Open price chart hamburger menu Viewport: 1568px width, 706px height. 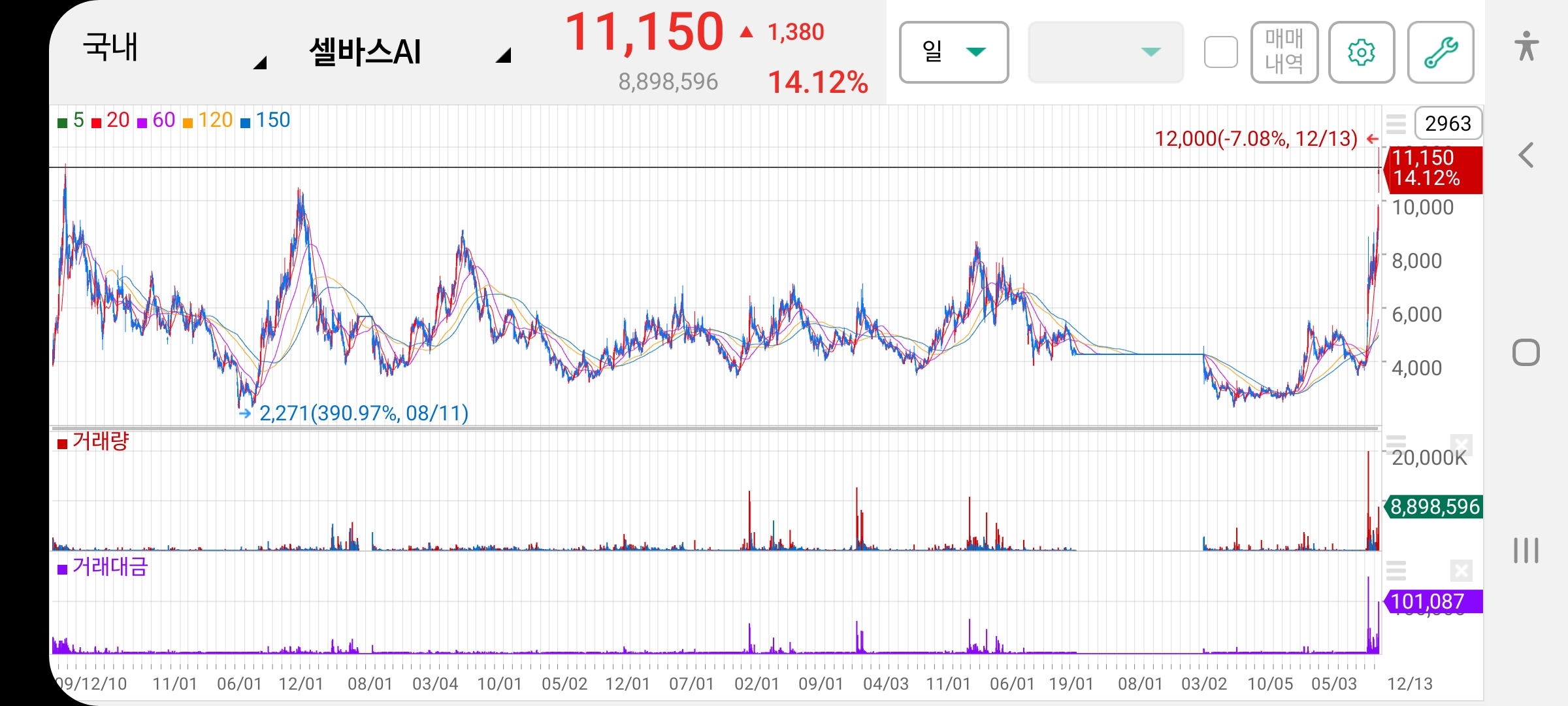click(1396, 123)
